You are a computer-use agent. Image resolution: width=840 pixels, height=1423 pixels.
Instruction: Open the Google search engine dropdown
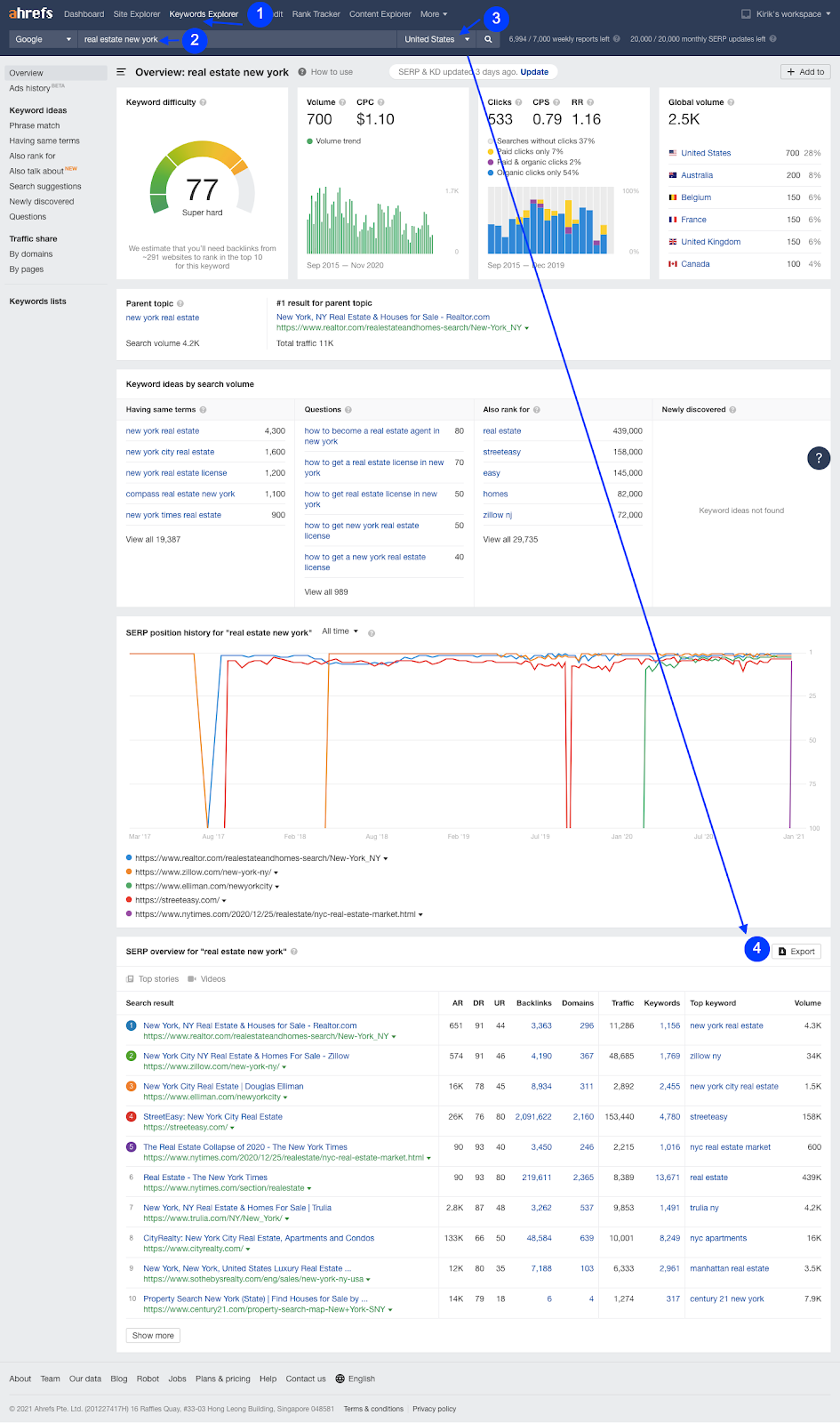[x=43, y=39]
